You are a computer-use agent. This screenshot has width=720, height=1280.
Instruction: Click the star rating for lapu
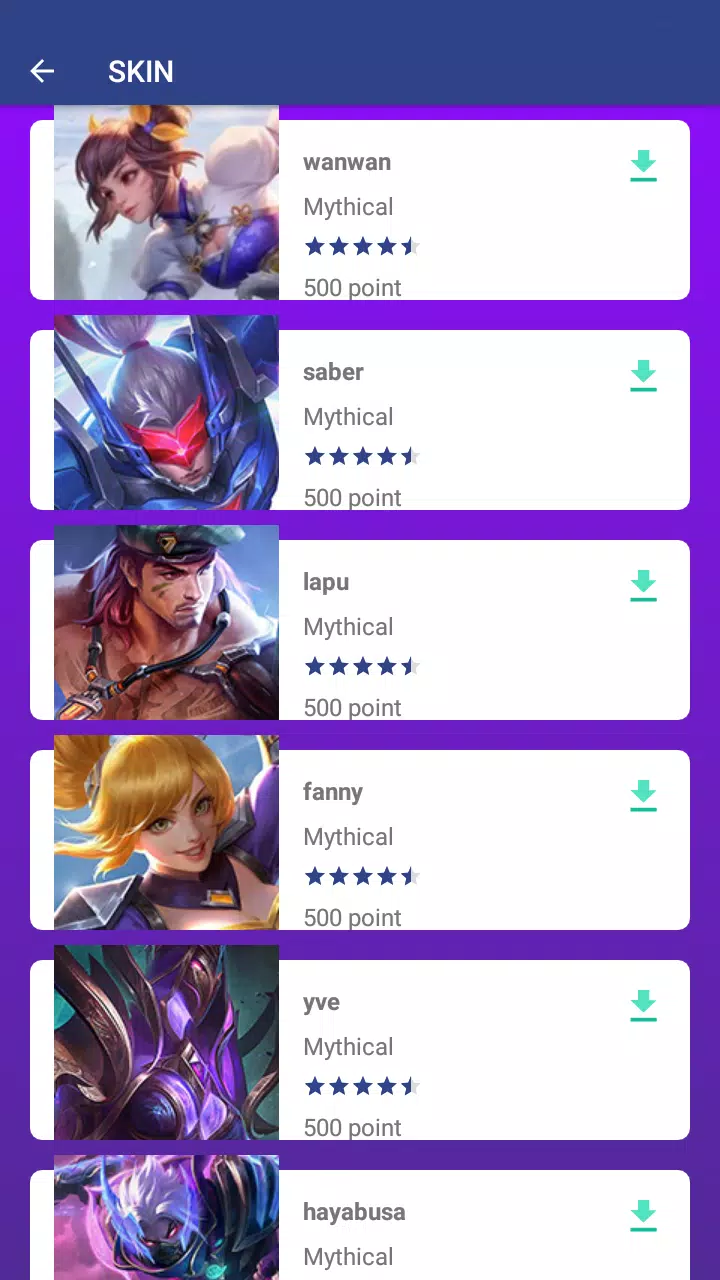362,666
